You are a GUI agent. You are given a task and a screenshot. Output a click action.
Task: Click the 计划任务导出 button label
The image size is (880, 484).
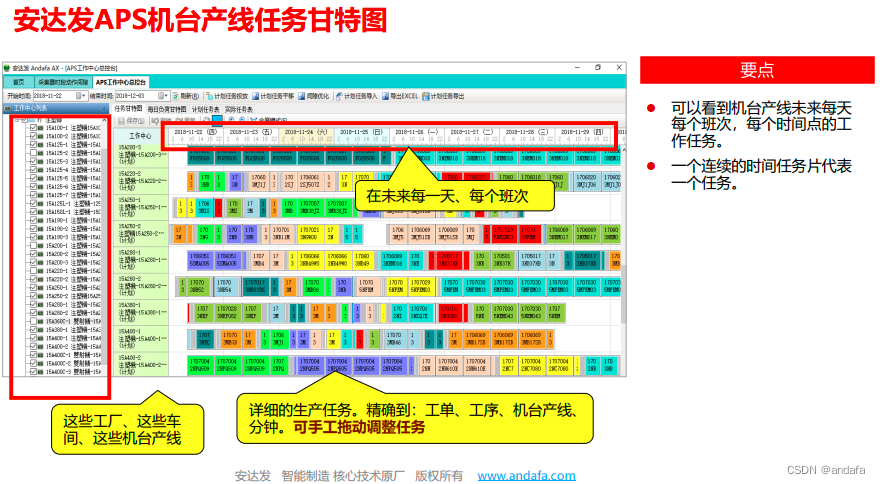447,97
